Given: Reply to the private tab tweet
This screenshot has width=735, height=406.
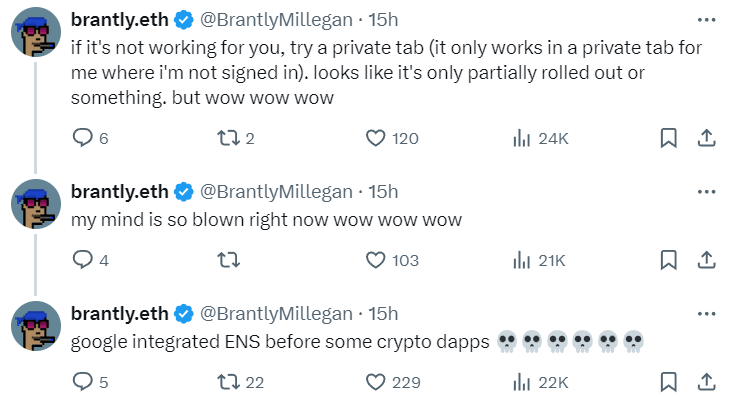Looking at the screenshot, I should 83,139.
